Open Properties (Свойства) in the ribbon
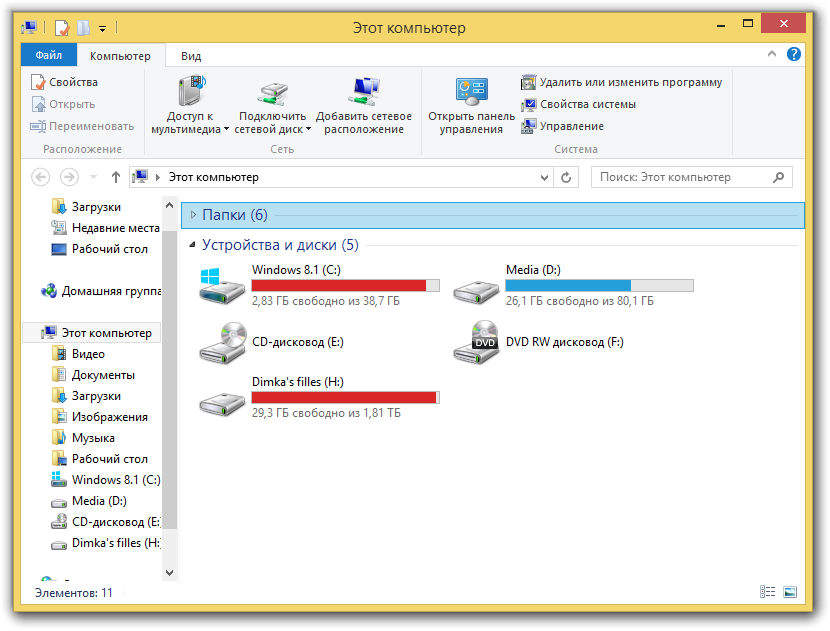 pyautogui.click(x=64, y=82)
